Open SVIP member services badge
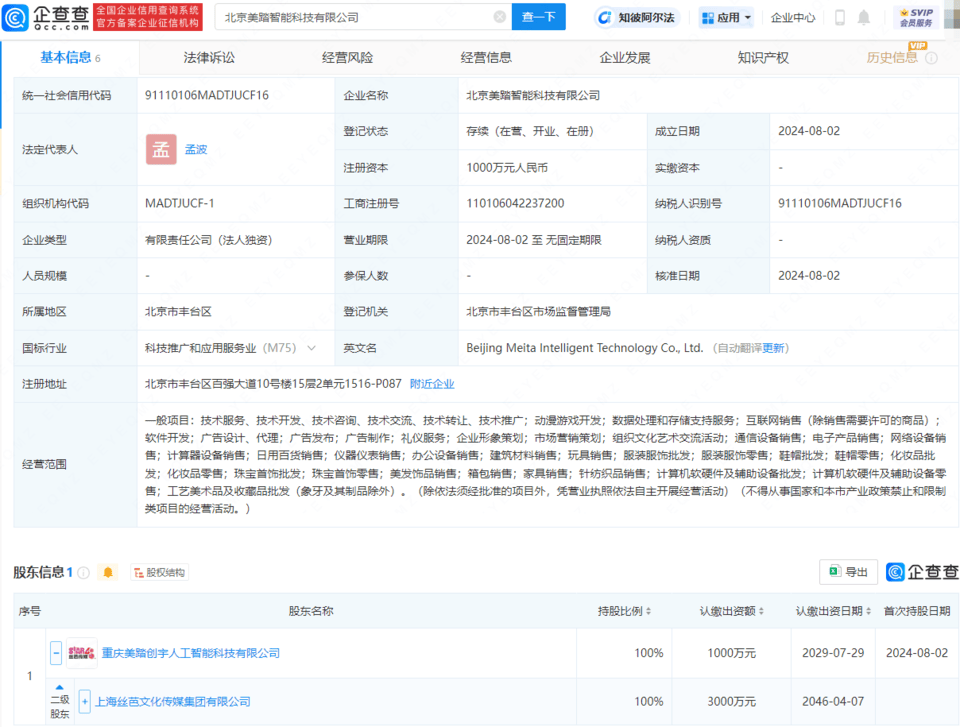 tap(916, 17)
